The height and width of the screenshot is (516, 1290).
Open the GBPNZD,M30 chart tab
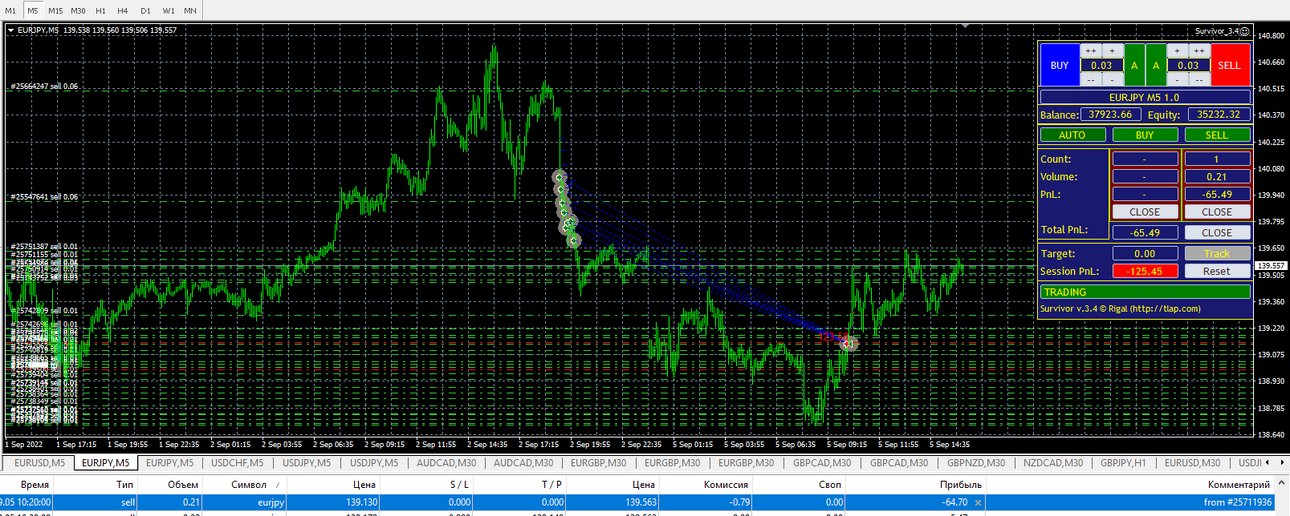pos(976,463)
